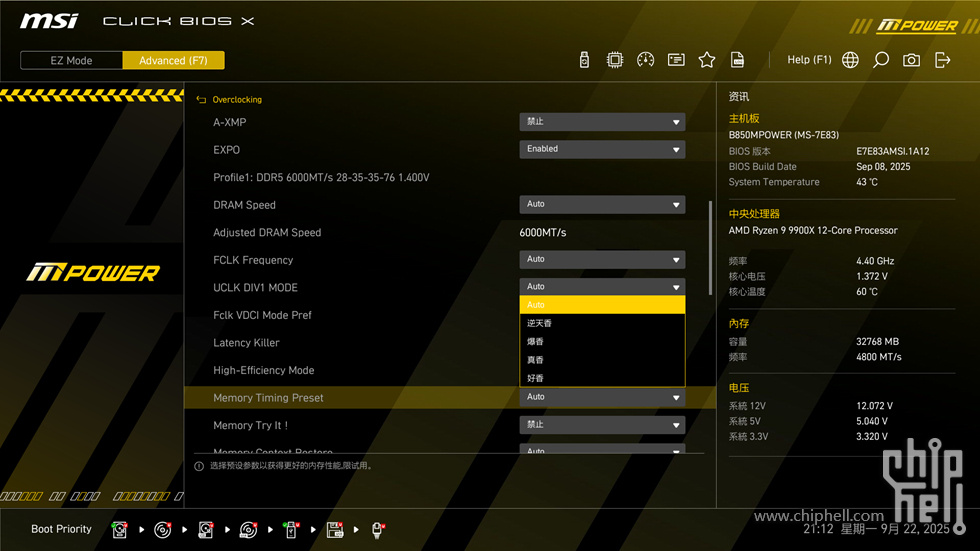Screen dimensions: 980x551
Task: Click the back arrow next to Overclocking
Action: click(x=201, y=99)
